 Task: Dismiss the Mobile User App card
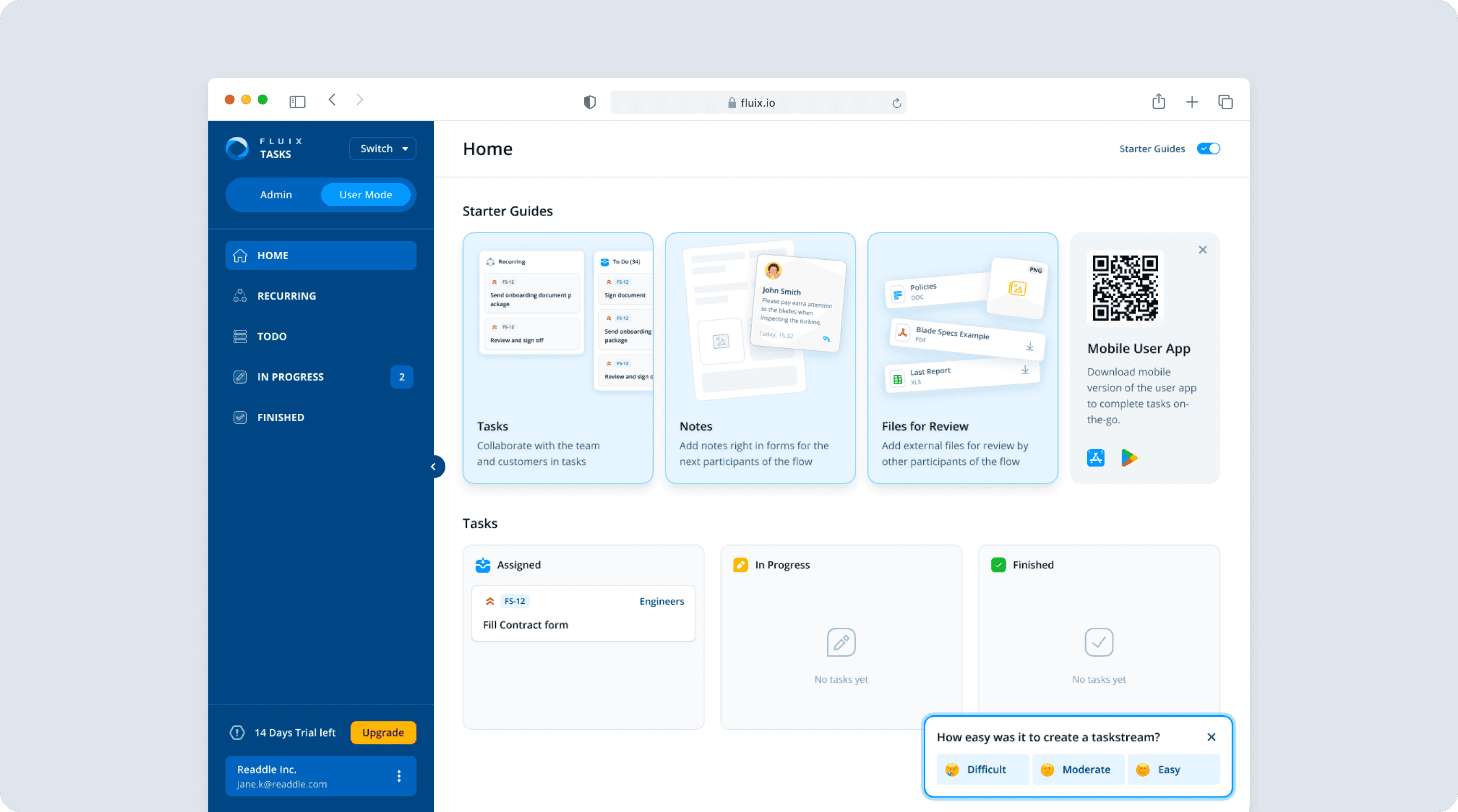[1203, 249]
